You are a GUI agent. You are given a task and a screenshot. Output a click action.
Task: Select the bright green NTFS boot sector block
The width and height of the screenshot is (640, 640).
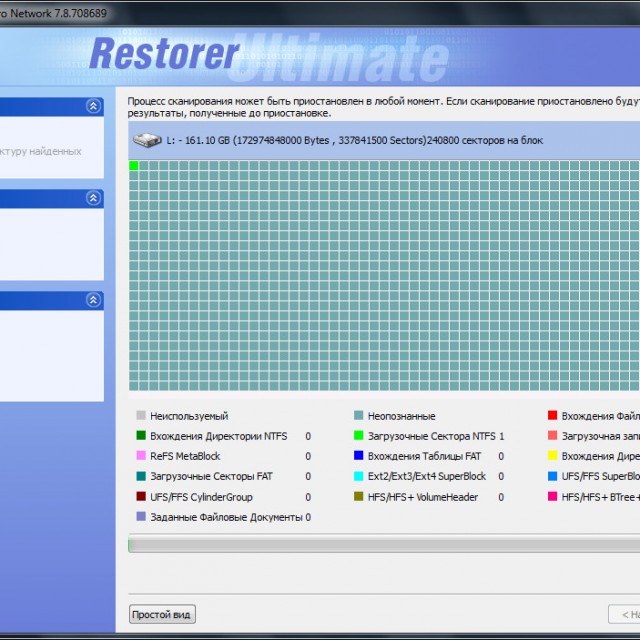click(x=134, y=165)
